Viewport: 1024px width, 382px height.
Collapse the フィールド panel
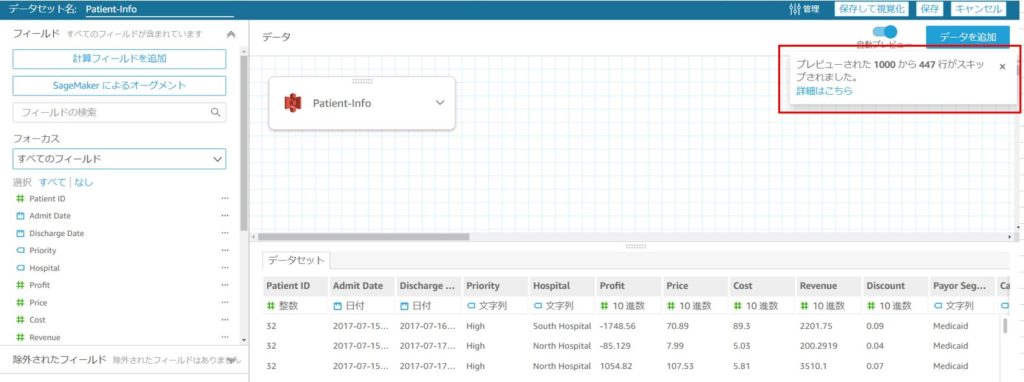pos(231,35)
